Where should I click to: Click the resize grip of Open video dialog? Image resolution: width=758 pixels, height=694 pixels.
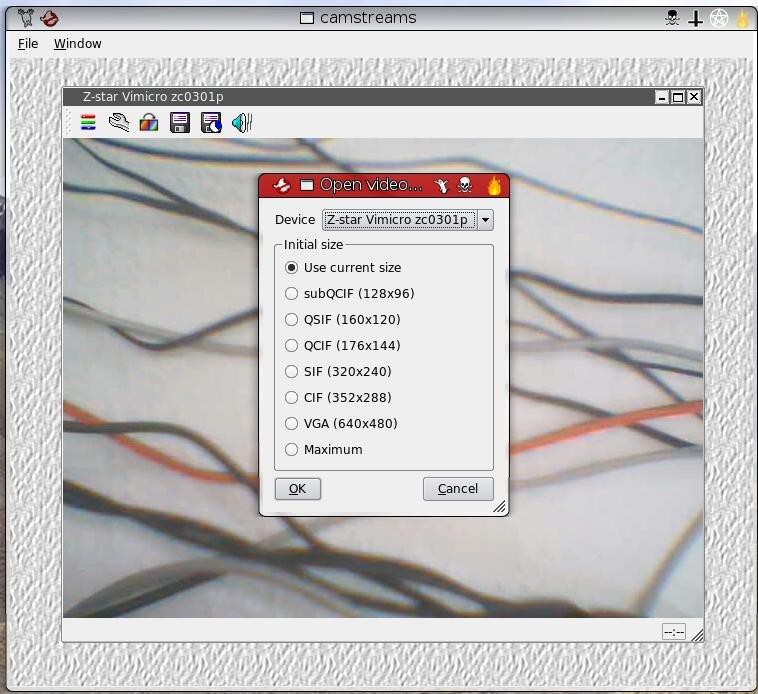(499, 506)
